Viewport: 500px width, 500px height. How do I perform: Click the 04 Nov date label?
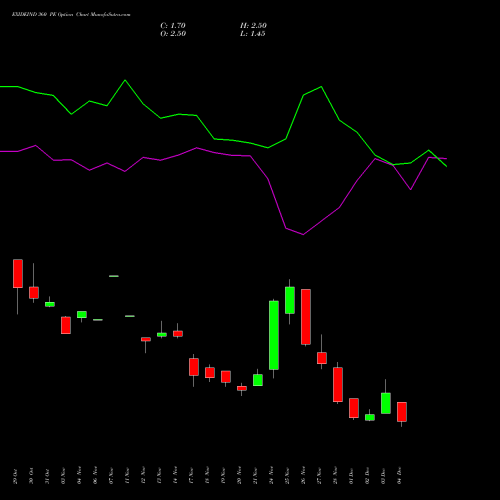(79, 476)
